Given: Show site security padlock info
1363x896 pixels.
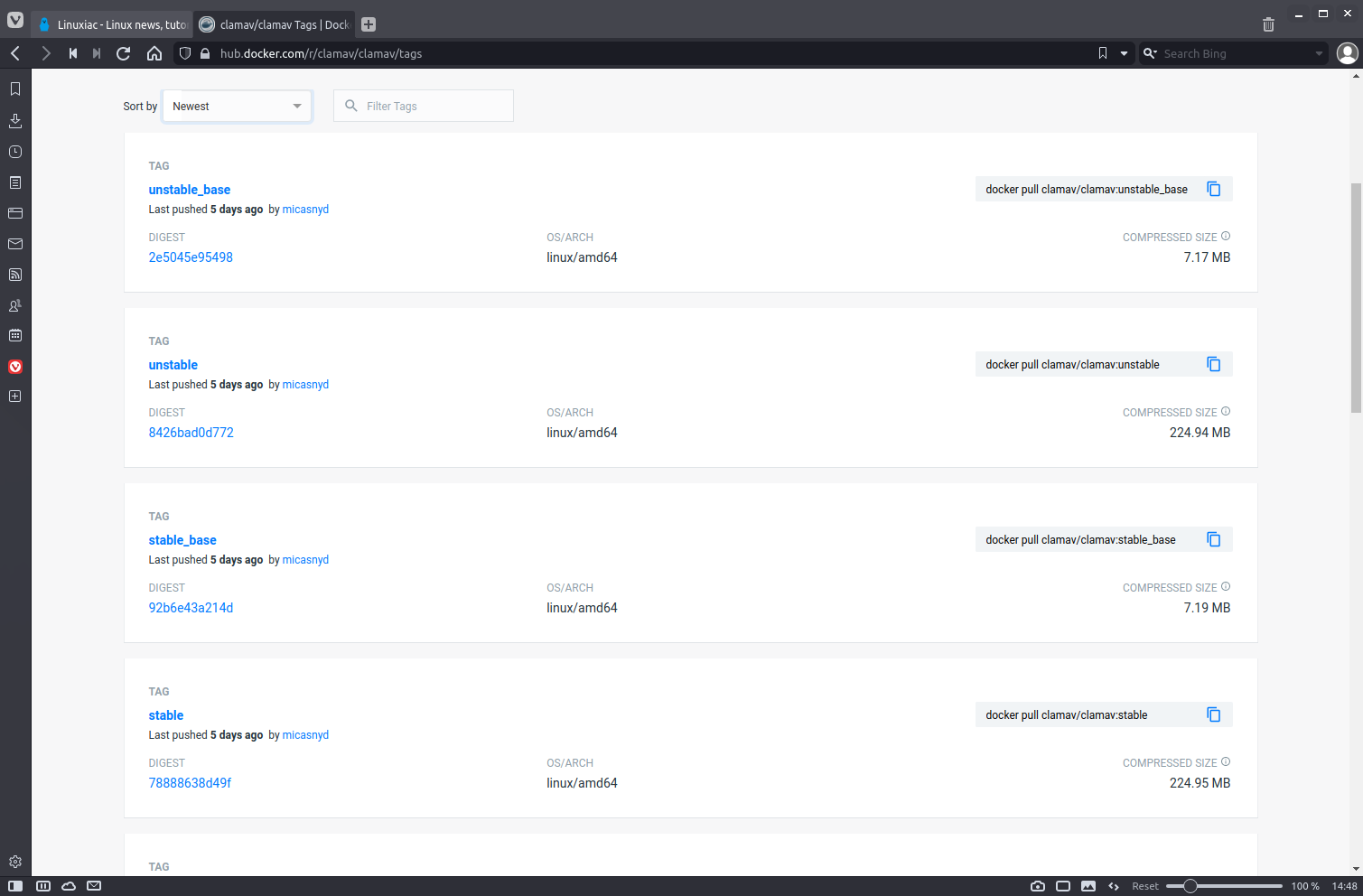Looking at the screenshot, I should (x=205, y=53).
